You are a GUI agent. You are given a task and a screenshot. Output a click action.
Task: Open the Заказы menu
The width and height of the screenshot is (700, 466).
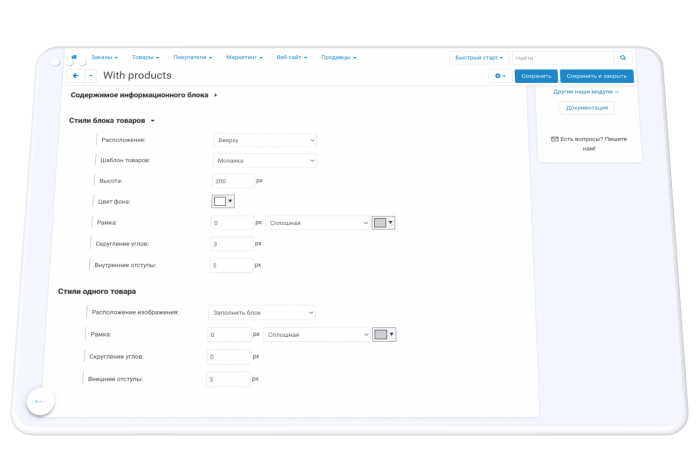(x=104, y=57)
